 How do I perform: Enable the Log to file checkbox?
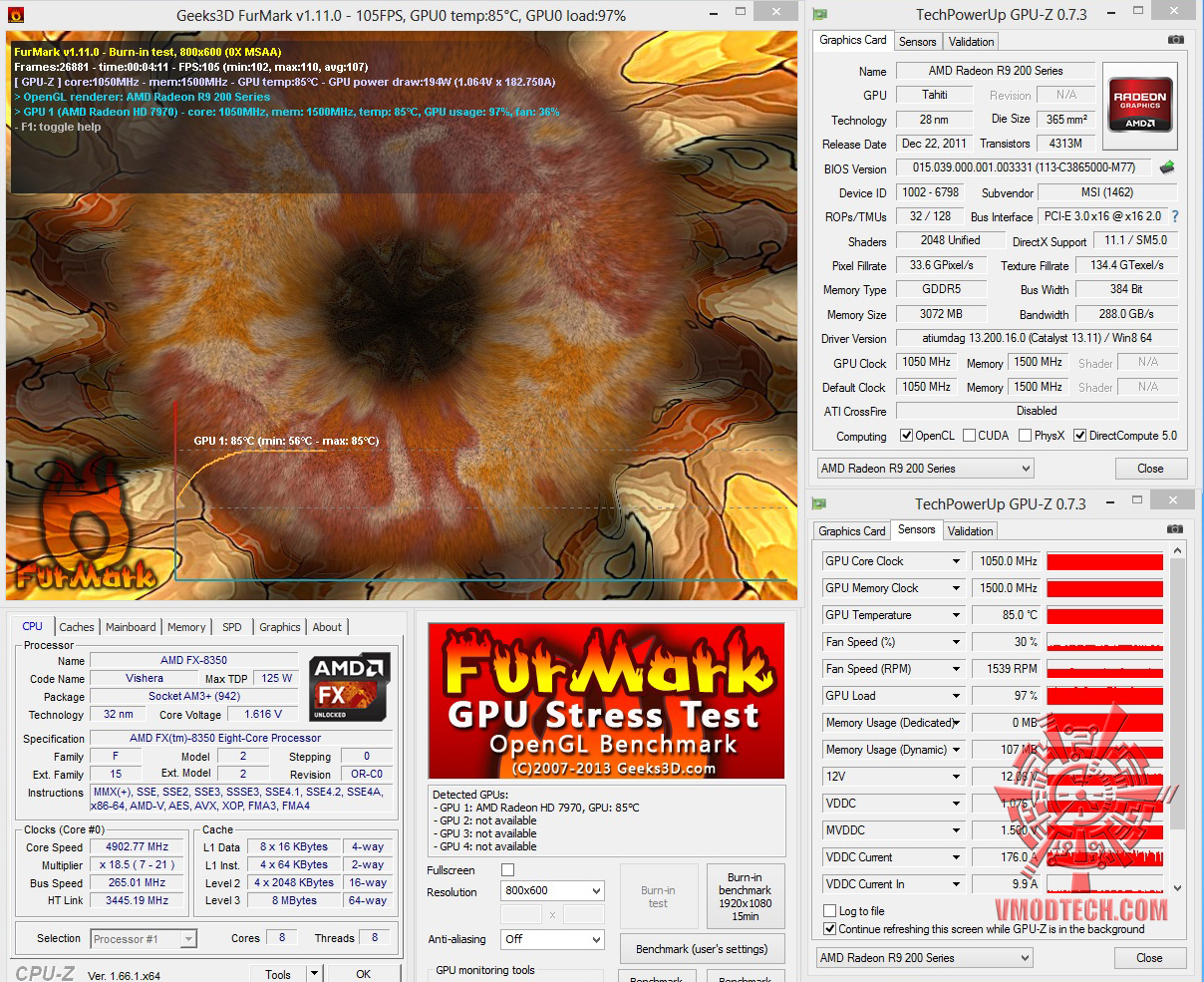click(x=829, y=910)
